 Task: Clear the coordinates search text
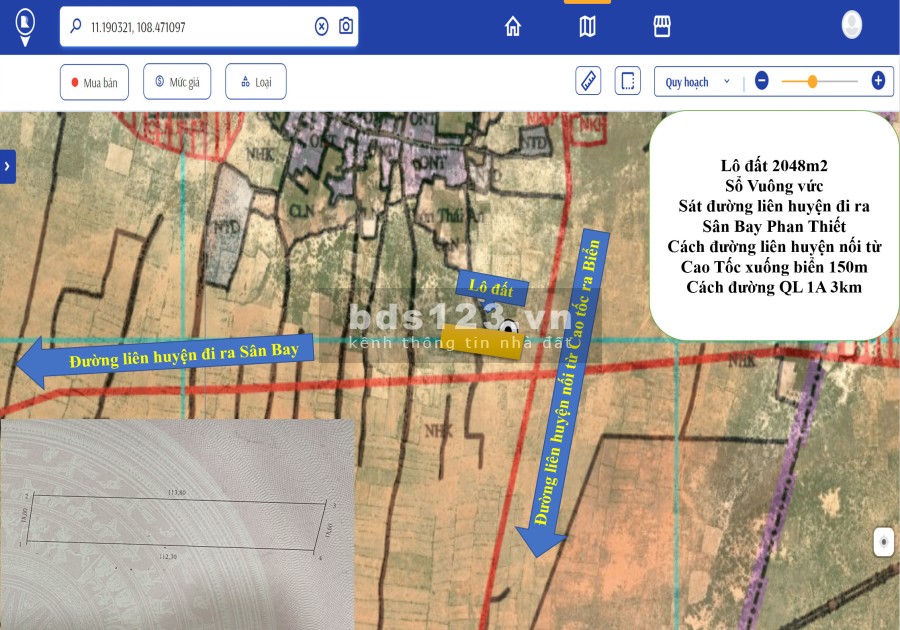click(x=321, y=26)
